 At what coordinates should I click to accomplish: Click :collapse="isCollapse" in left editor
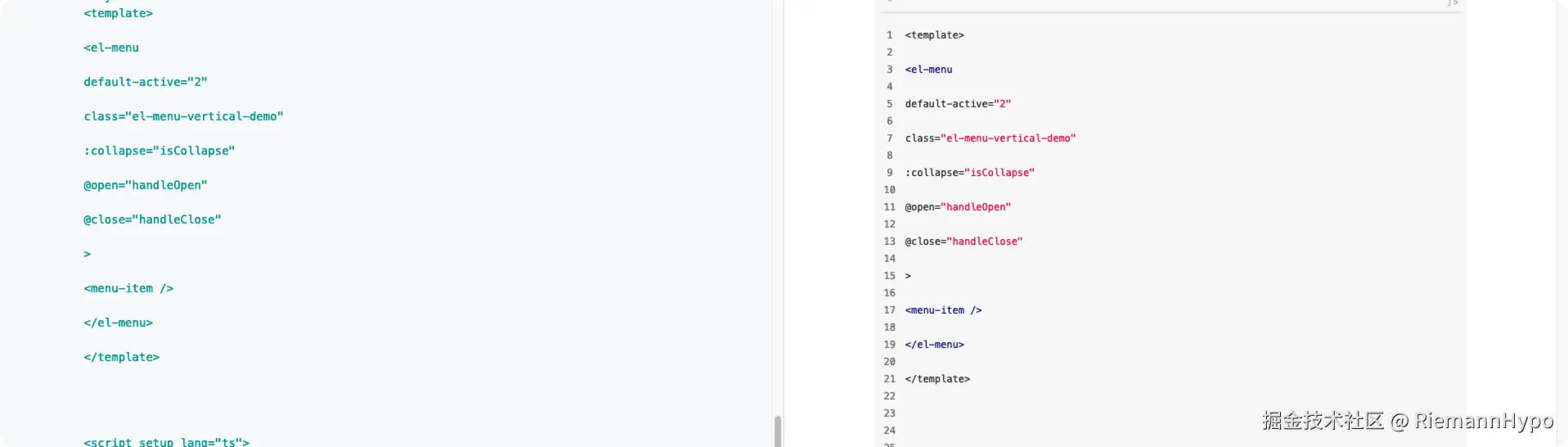coord(159,151)
